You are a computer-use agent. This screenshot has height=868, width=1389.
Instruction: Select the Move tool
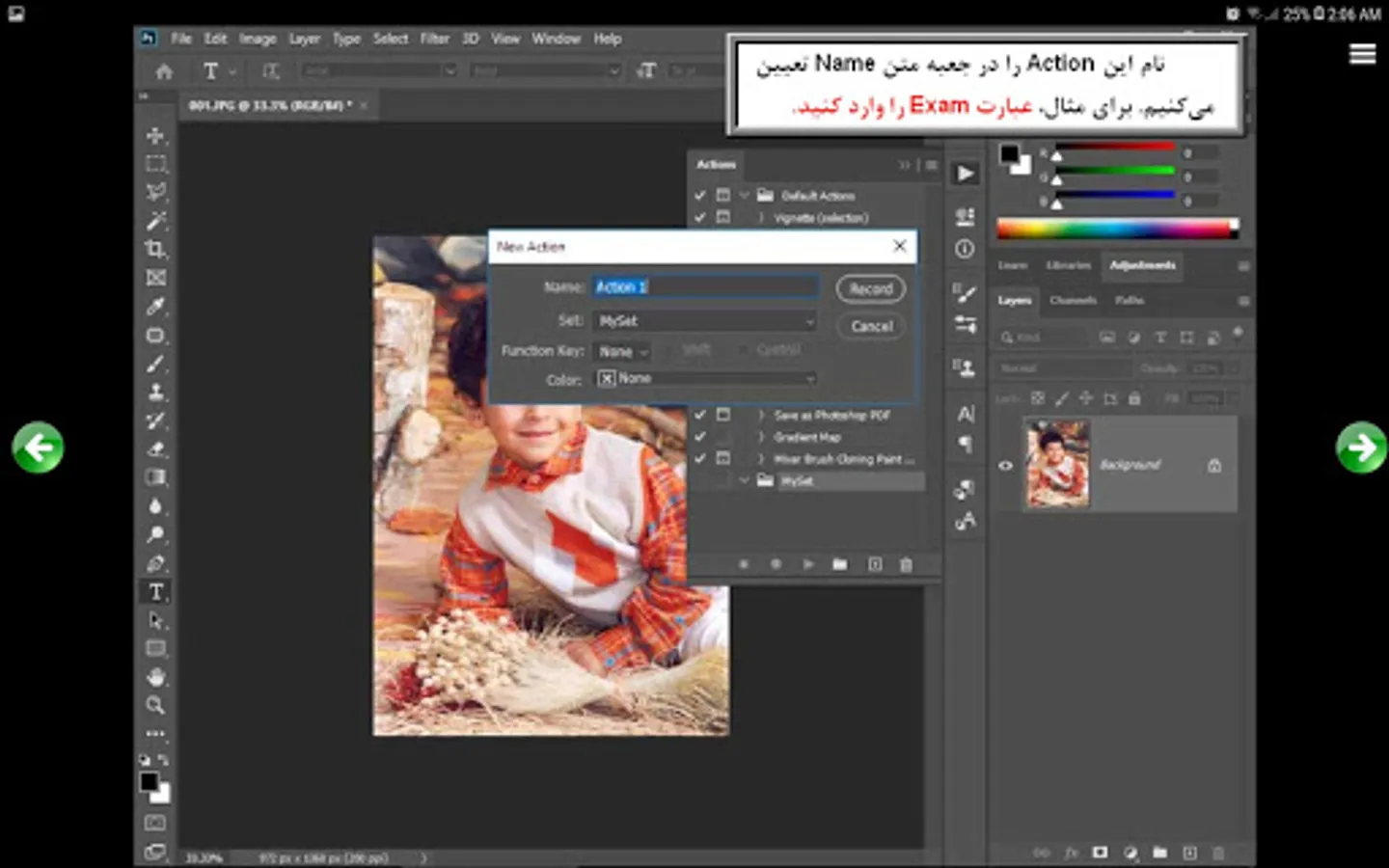point(155,135)
